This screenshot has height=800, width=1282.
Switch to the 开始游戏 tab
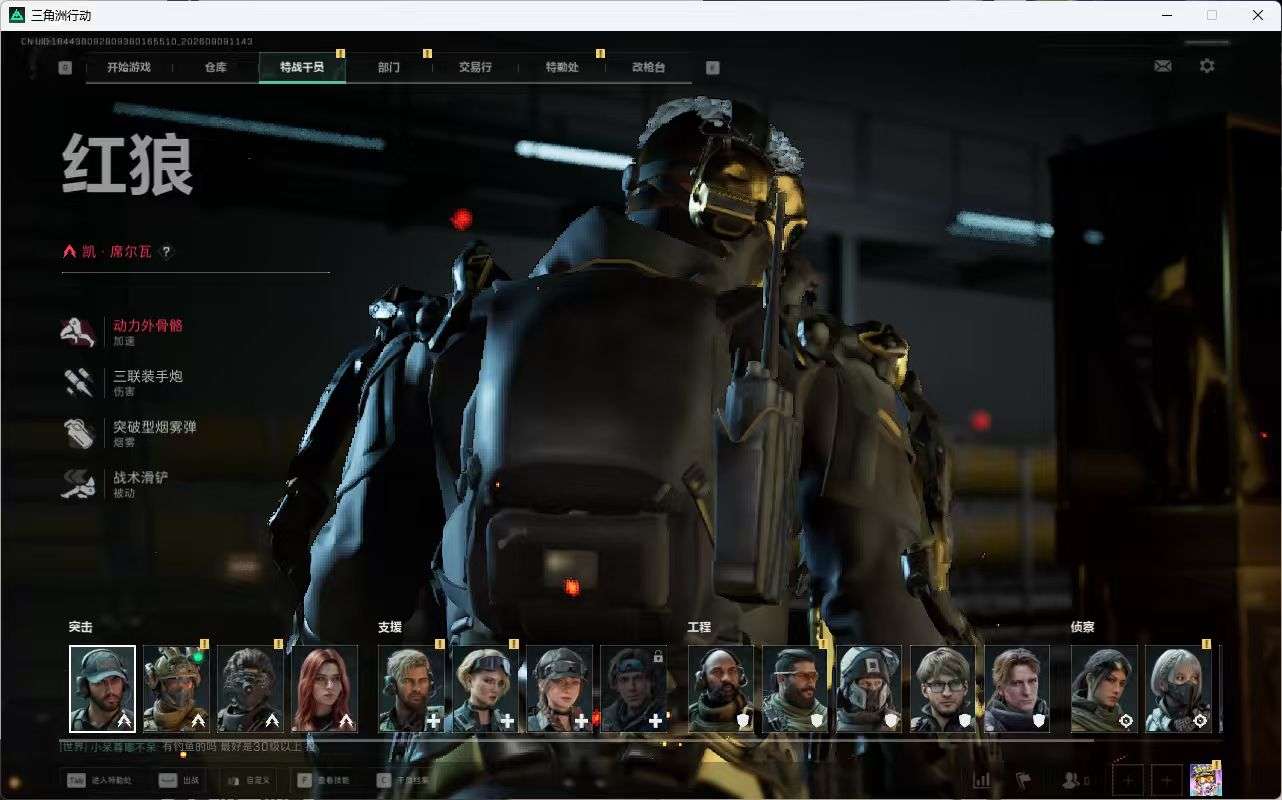(129, 67)
